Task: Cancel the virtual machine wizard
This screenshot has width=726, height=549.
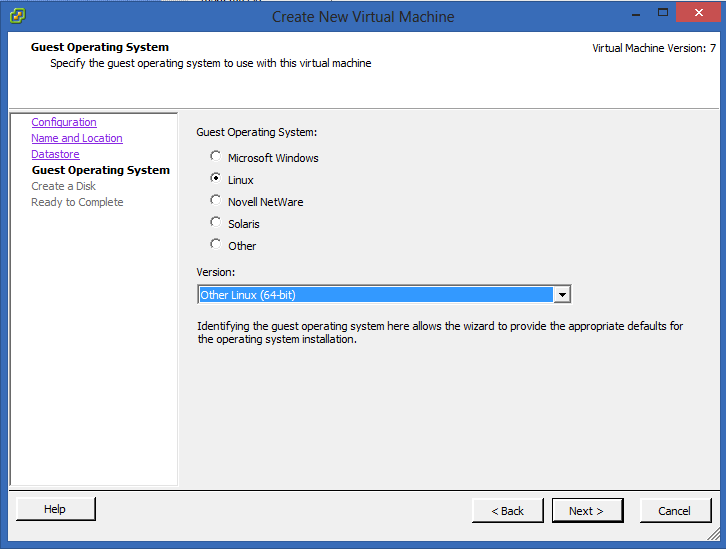Action: click(675, 511)
